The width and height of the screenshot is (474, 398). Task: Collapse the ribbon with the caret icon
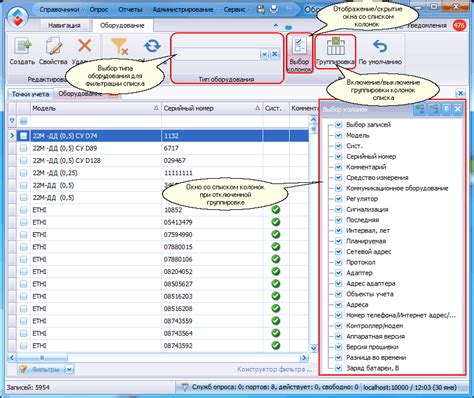click(x=276, y=25)
